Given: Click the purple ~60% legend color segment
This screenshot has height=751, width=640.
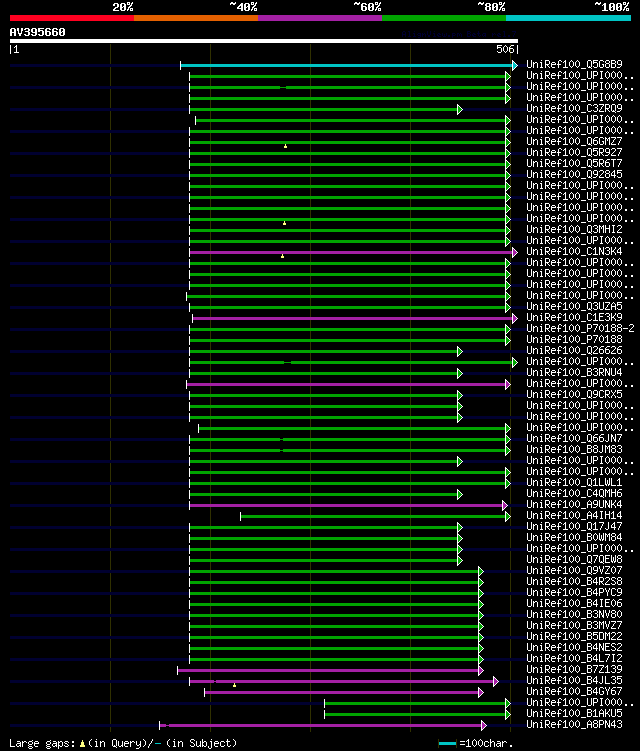Looking at the screenshot, I should pyautogui.click(x=320, y=18).
